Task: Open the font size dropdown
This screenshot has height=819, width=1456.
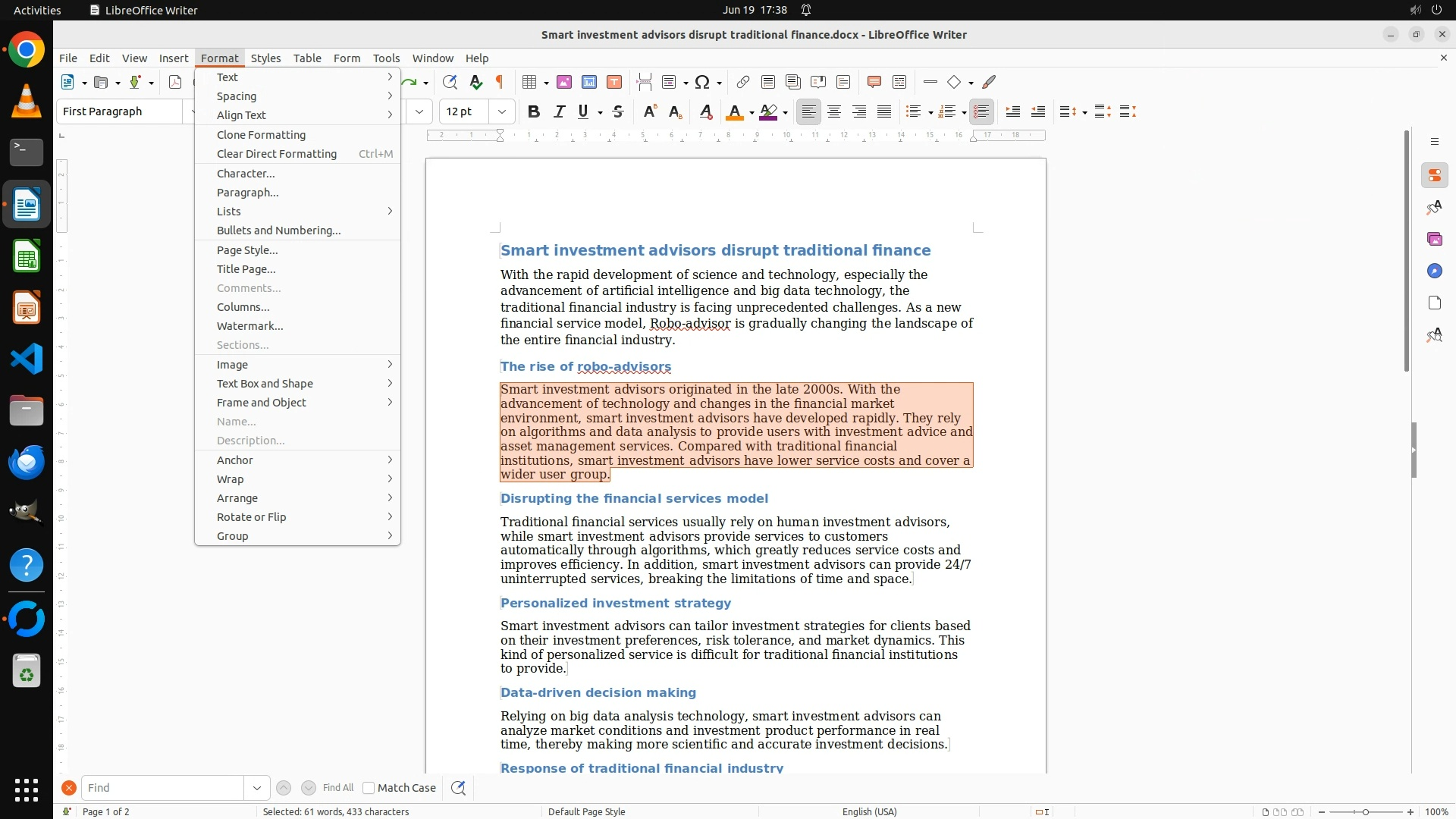Action: click(501, 112)
